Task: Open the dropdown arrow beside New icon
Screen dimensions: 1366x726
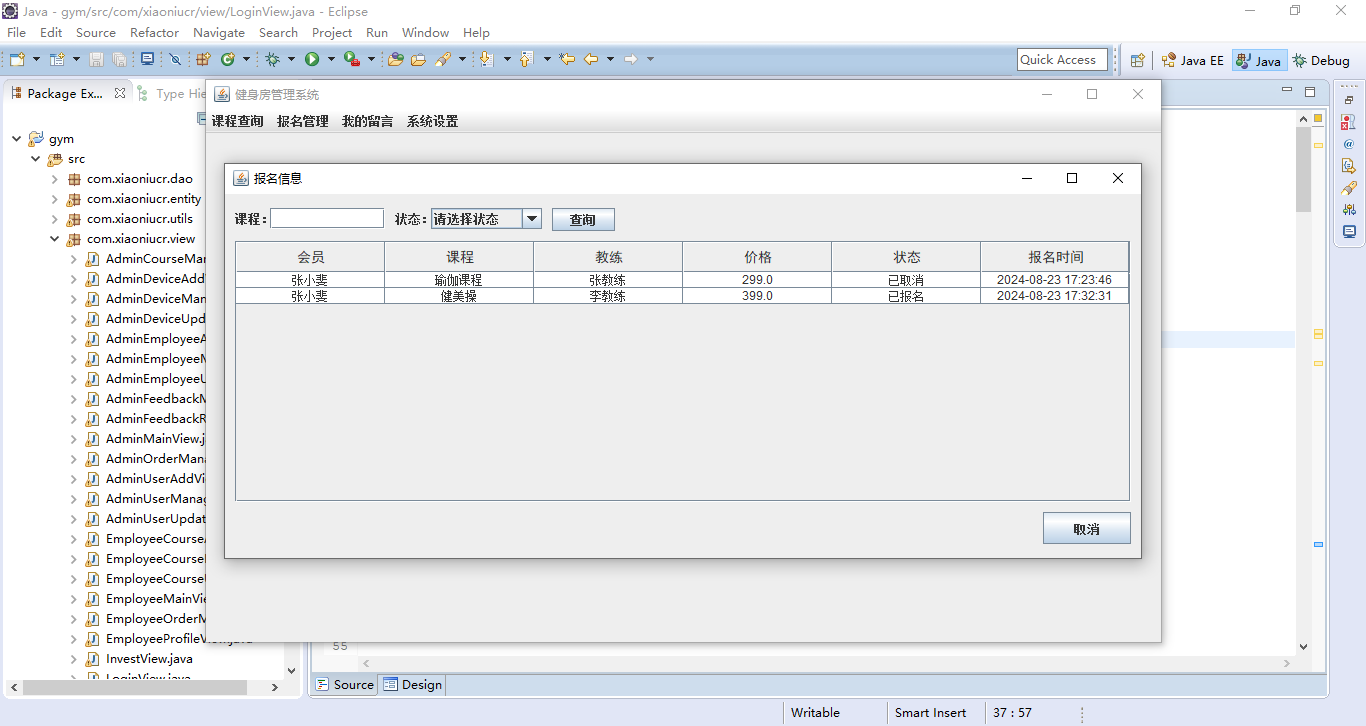Action: 36,60
